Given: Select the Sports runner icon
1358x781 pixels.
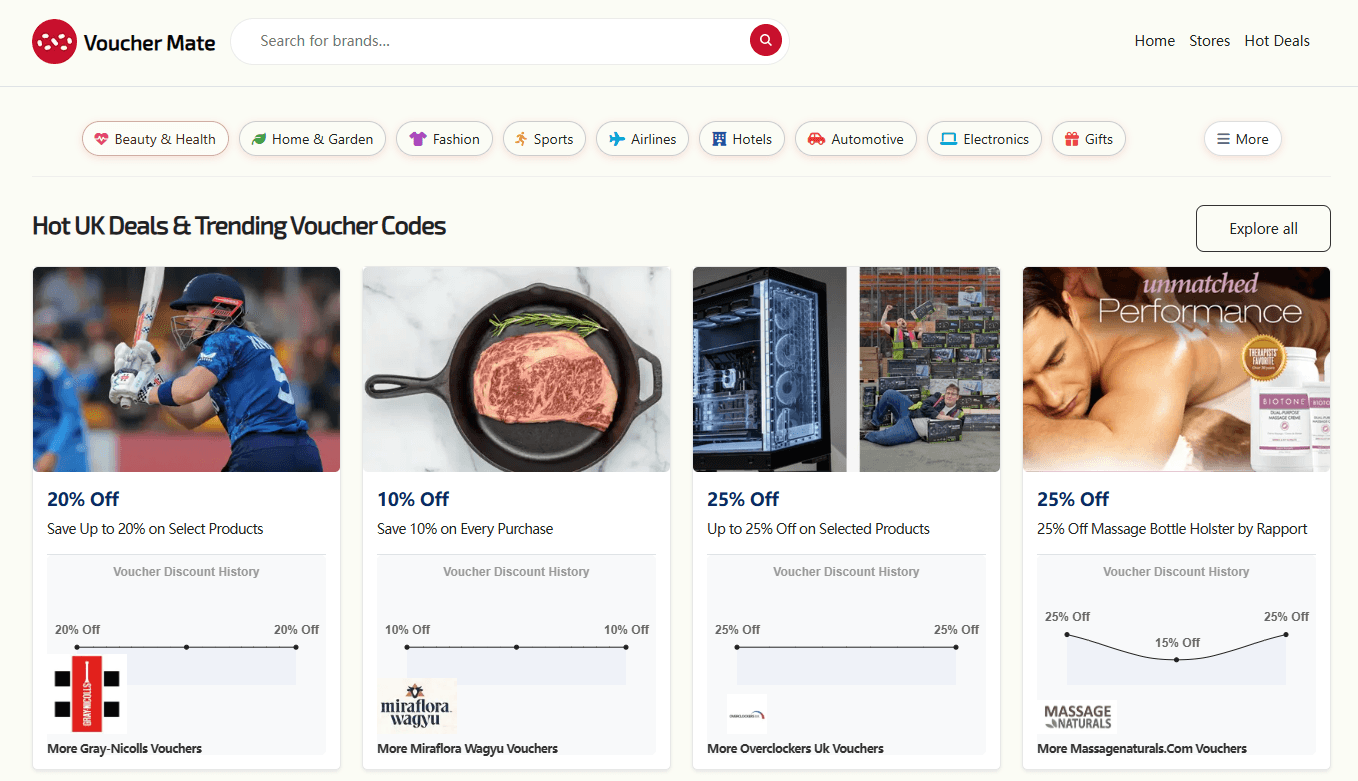Looking at the screenshot, I should (520, 139).
